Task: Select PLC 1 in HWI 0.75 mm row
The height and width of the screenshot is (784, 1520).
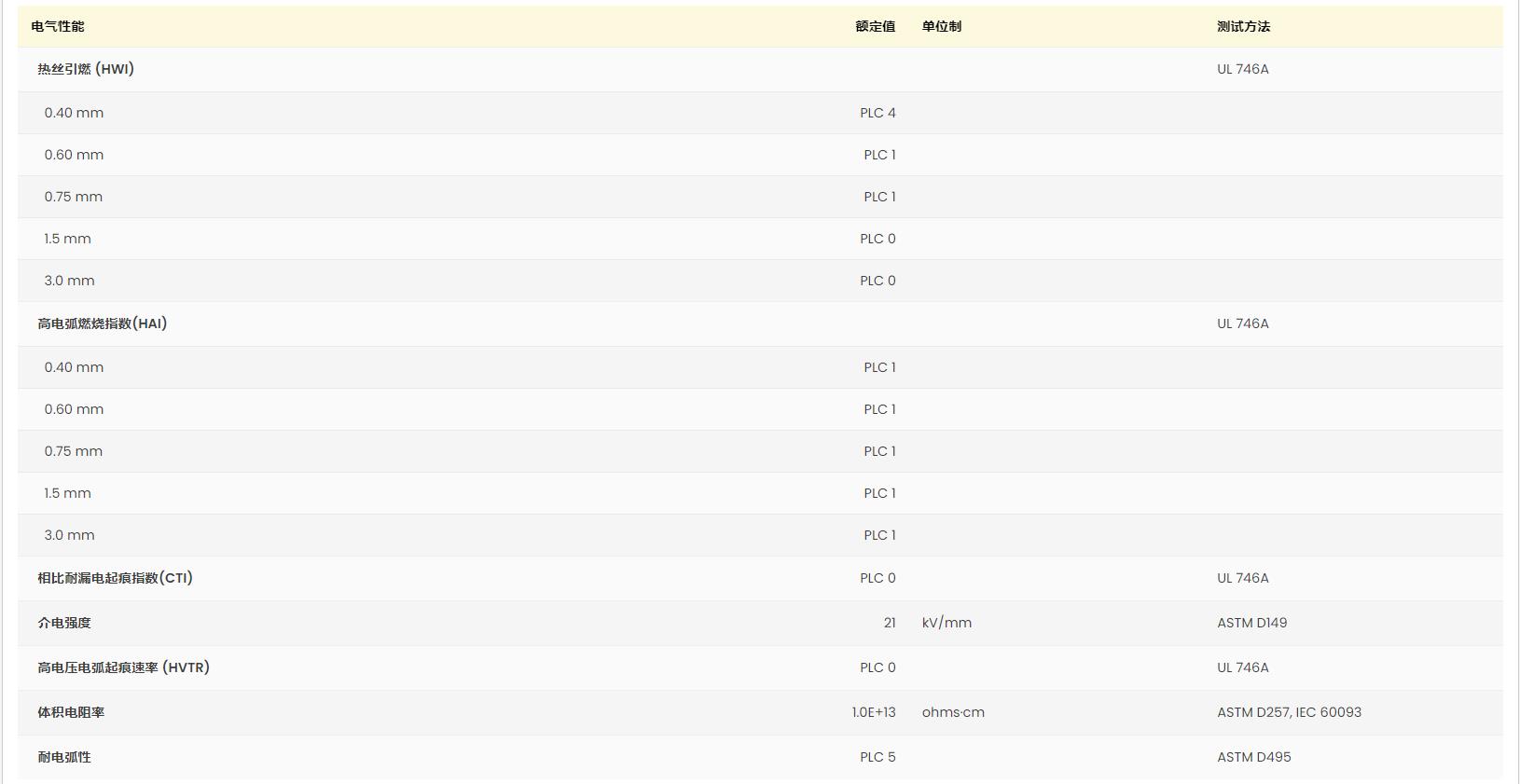Action: click(879, 197)
